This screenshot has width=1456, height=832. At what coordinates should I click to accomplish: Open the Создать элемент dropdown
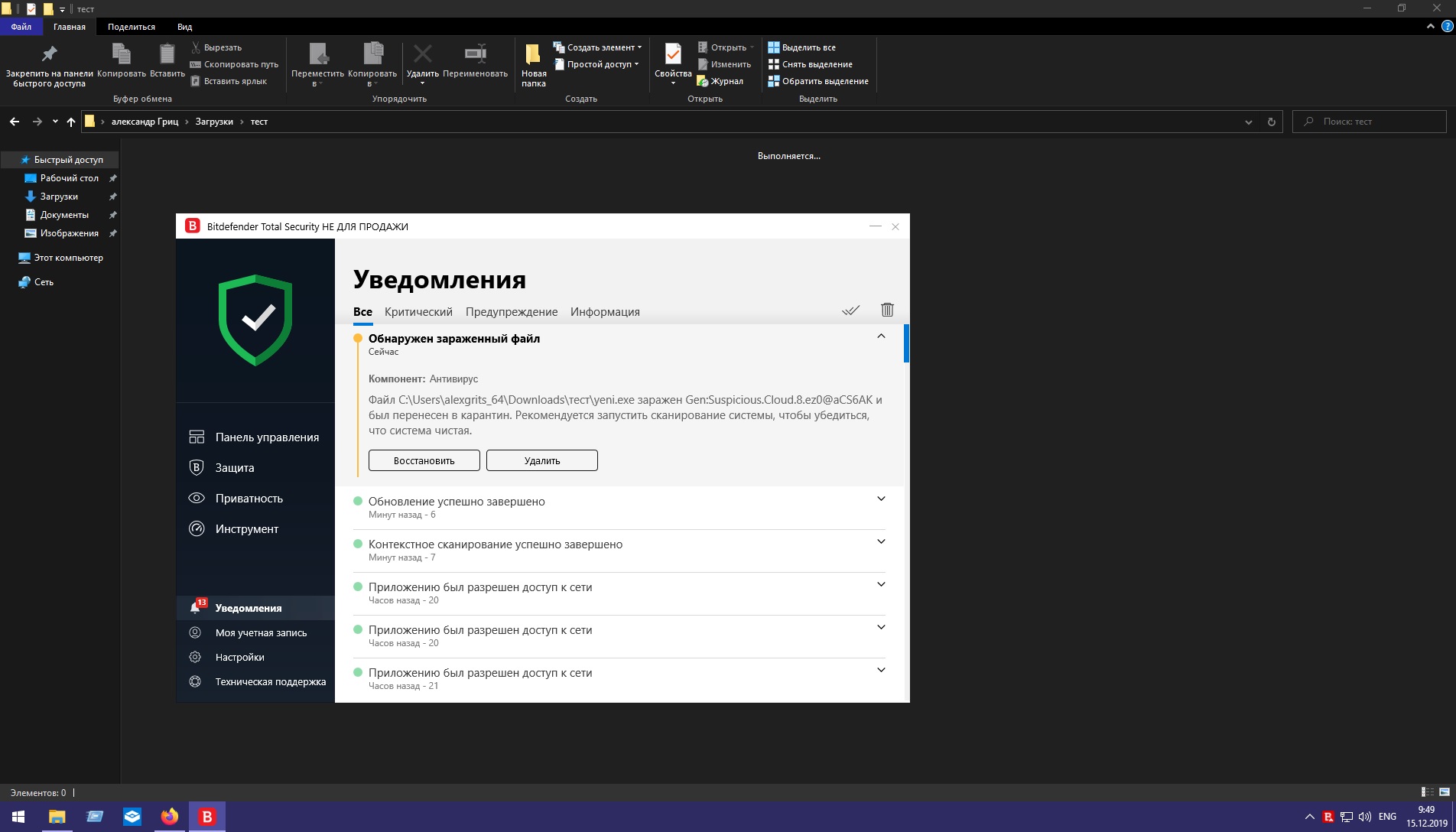[x=599, y=47]
